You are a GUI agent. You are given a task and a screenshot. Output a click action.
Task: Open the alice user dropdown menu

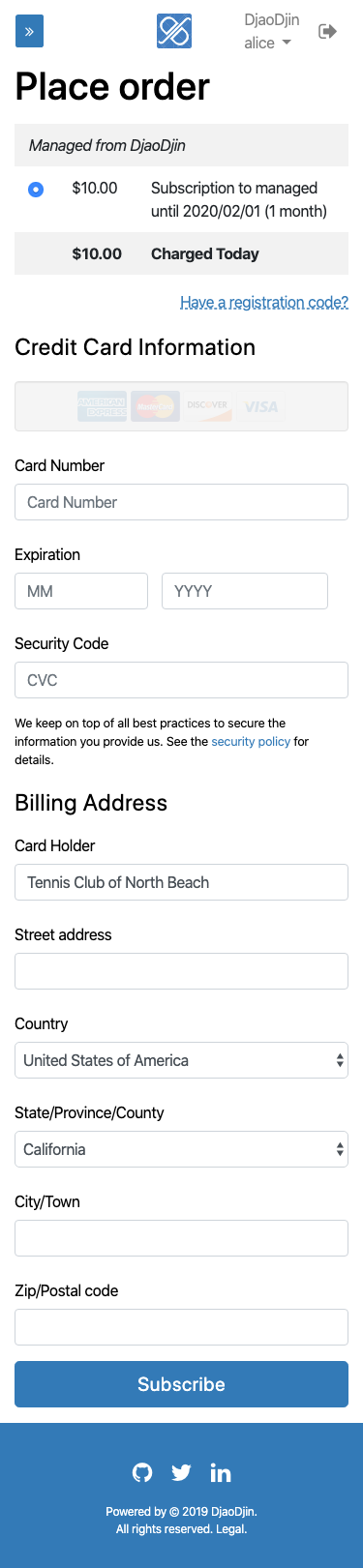[x=267, y=43]
